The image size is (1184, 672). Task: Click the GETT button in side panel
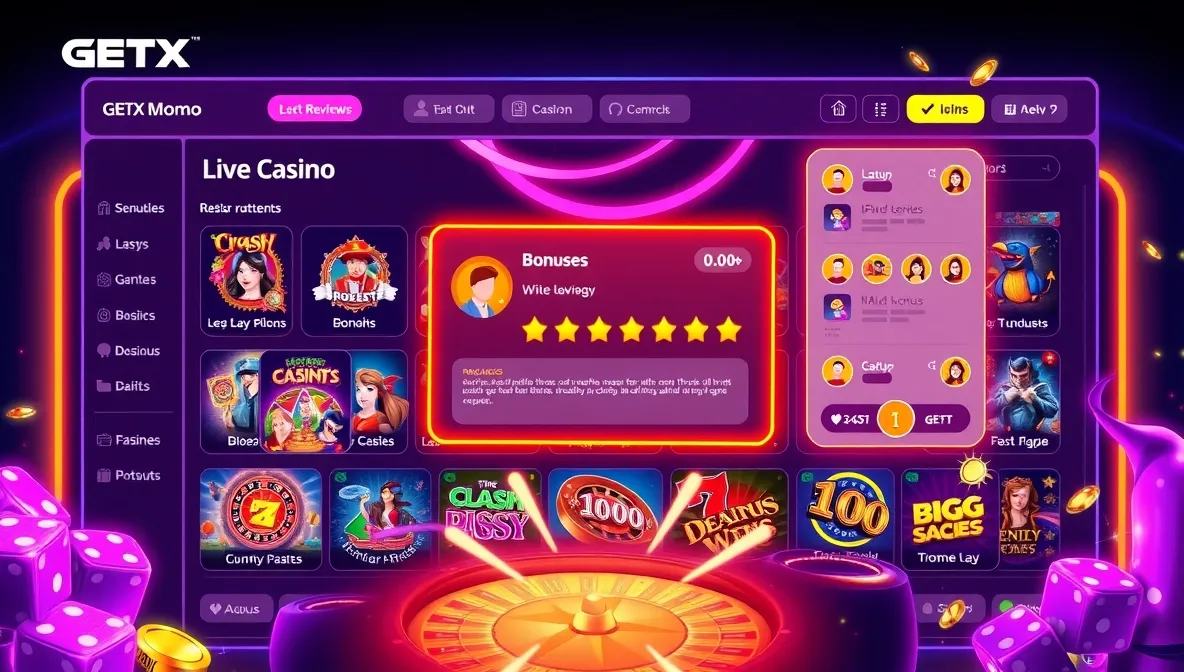940,419
